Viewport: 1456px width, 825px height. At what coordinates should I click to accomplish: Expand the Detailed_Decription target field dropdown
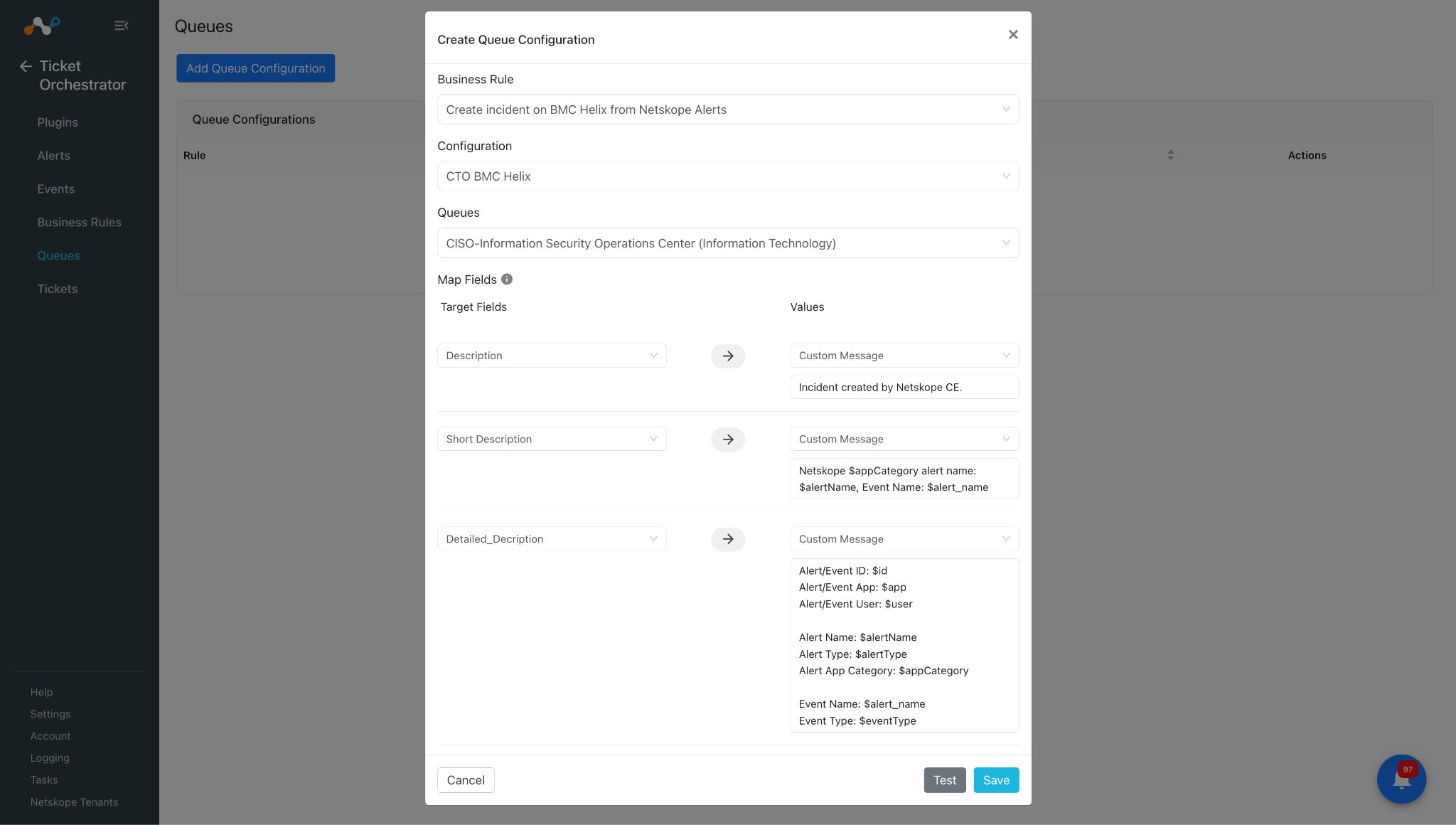tap(552, 539)
